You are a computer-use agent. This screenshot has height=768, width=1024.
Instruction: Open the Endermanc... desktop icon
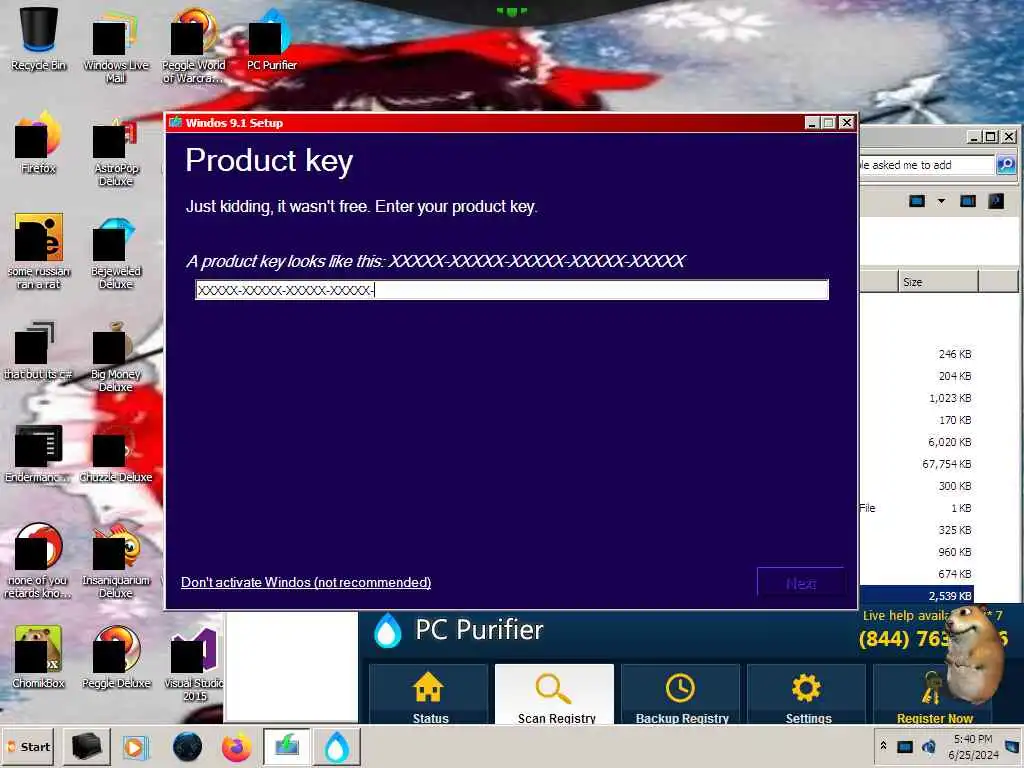[38, 453]
